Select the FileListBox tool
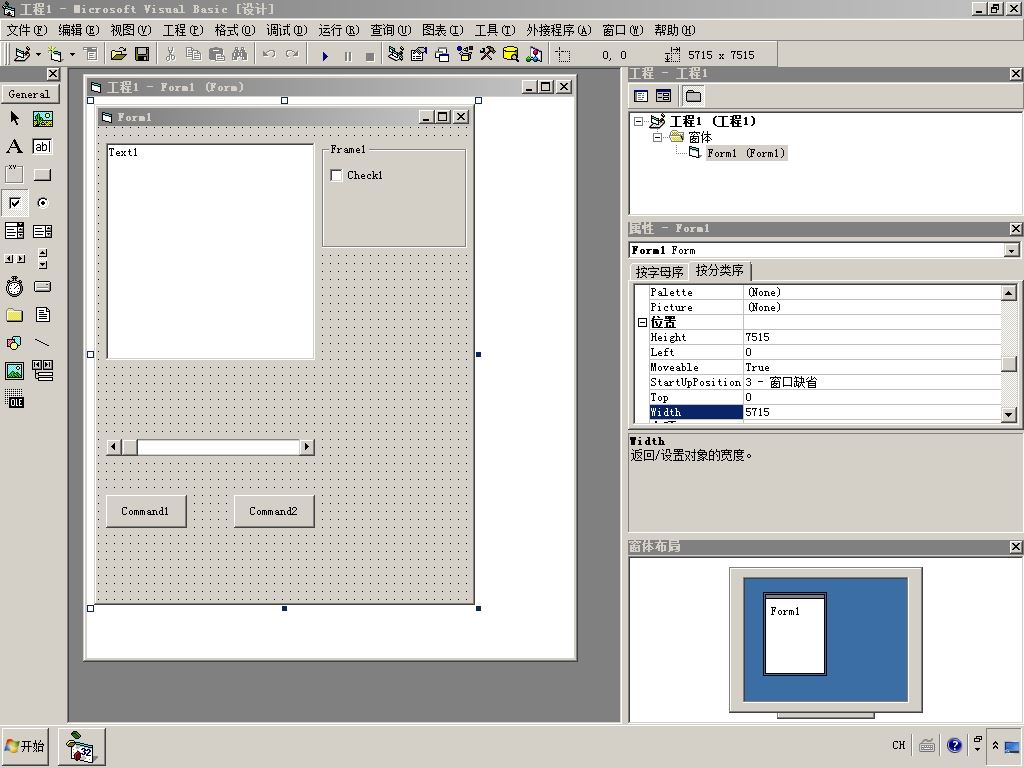The image size is (1024, 768). 42,315
